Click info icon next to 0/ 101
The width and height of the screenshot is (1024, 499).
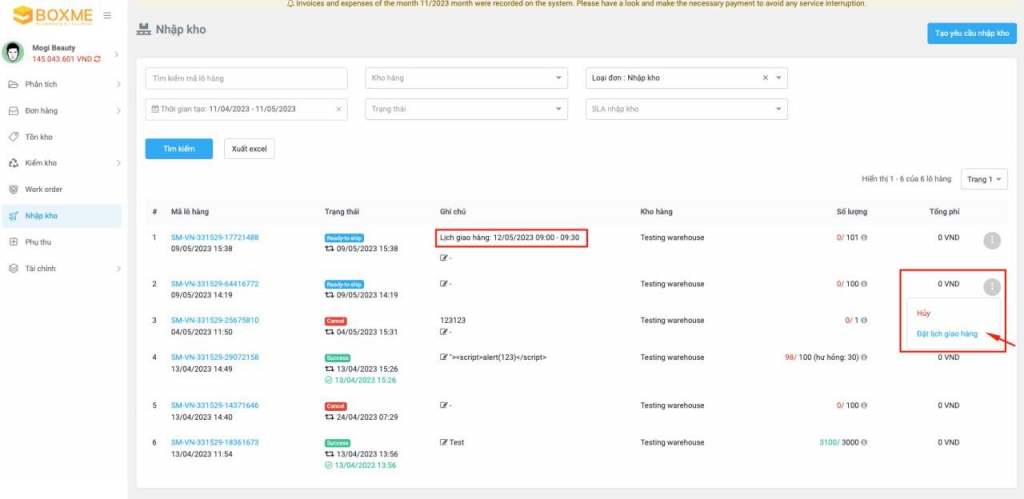coord(864,238)
